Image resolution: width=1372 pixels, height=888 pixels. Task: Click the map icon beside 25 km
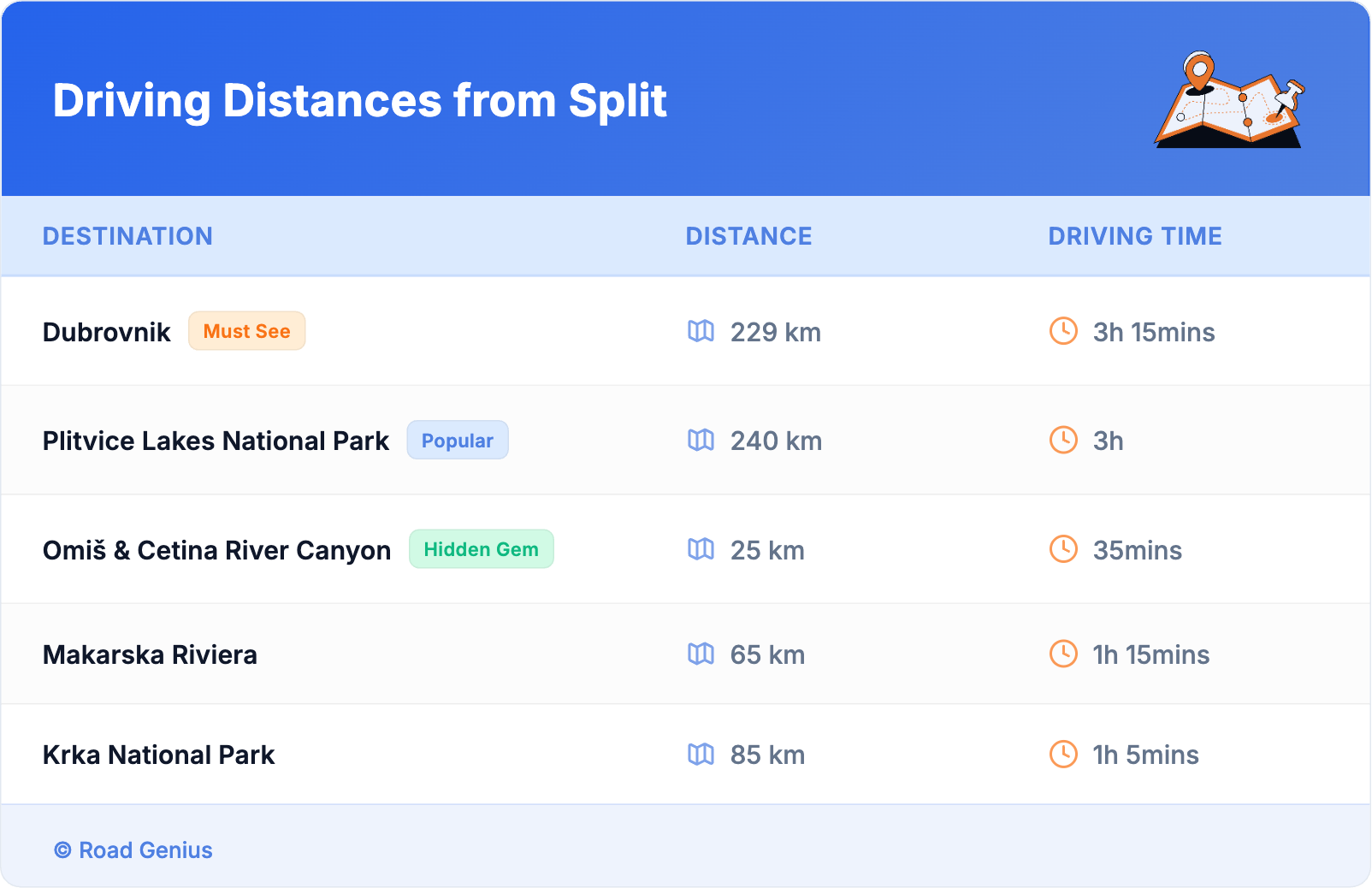[701, 549]
